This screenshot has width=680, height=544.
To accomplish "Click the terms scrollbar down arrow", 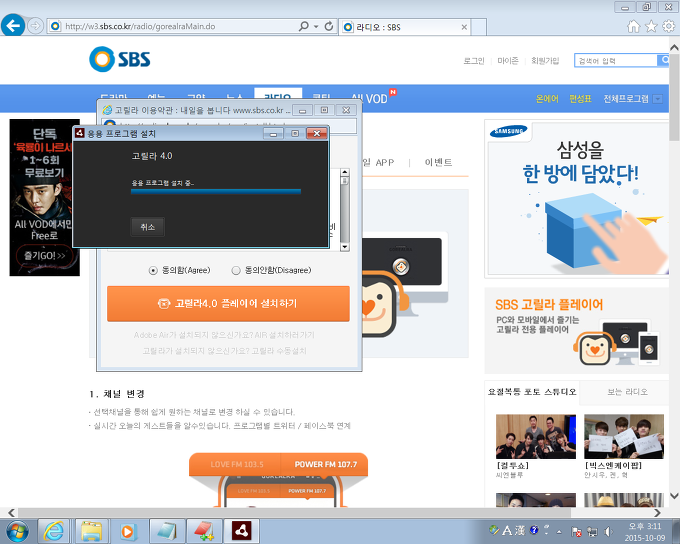I will 345,247.
